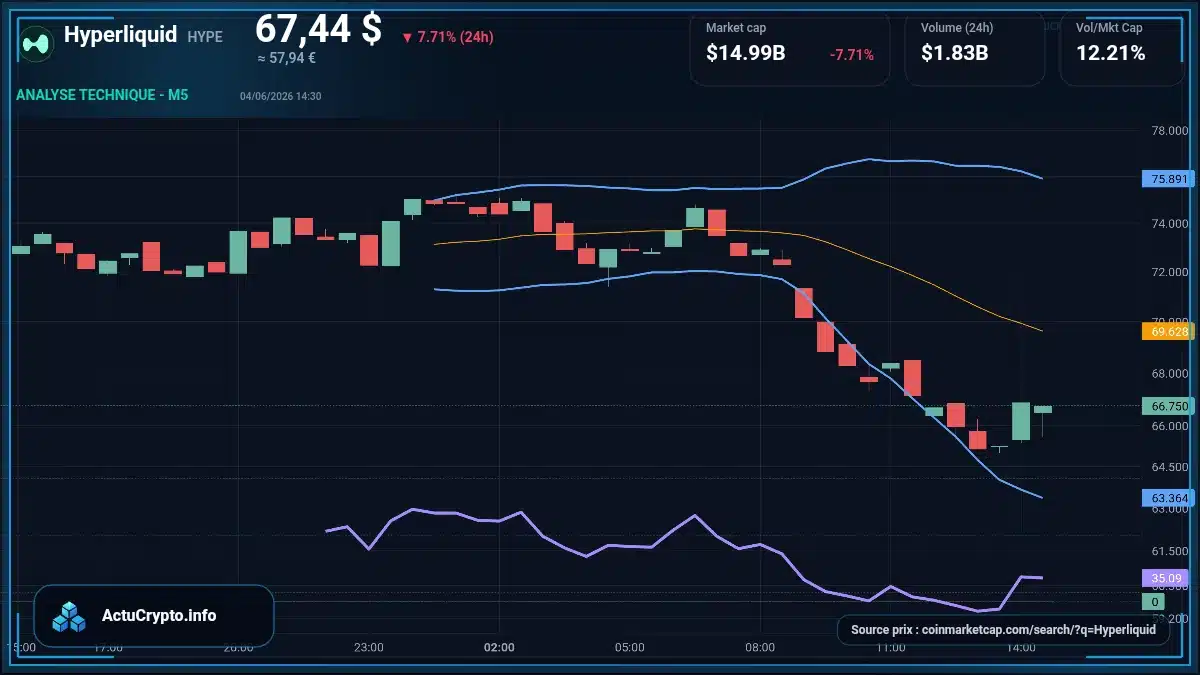Click the 11:00 time axis label
The width and height of the screenshot is (1200, 675).
[x=890, y=648]
